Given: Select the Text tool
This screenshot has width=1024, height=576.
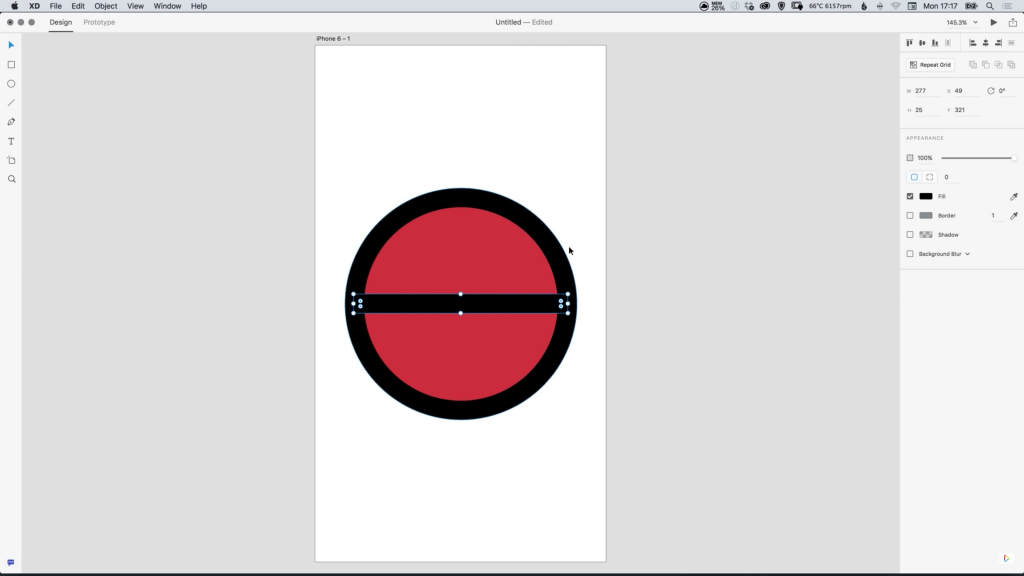Looking at the screenshot, I should tap(11, 141).
